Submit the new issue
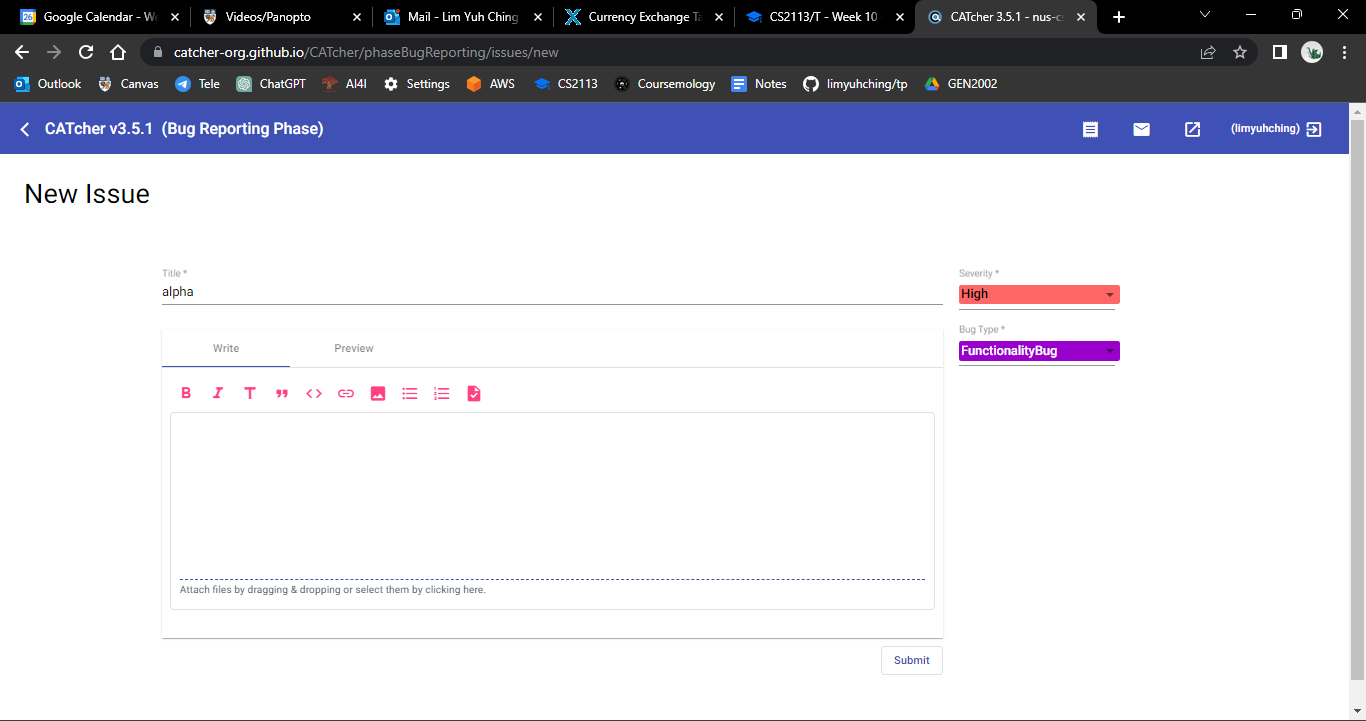This screenshot has height=721, width=1366. (x=912, y=660)
